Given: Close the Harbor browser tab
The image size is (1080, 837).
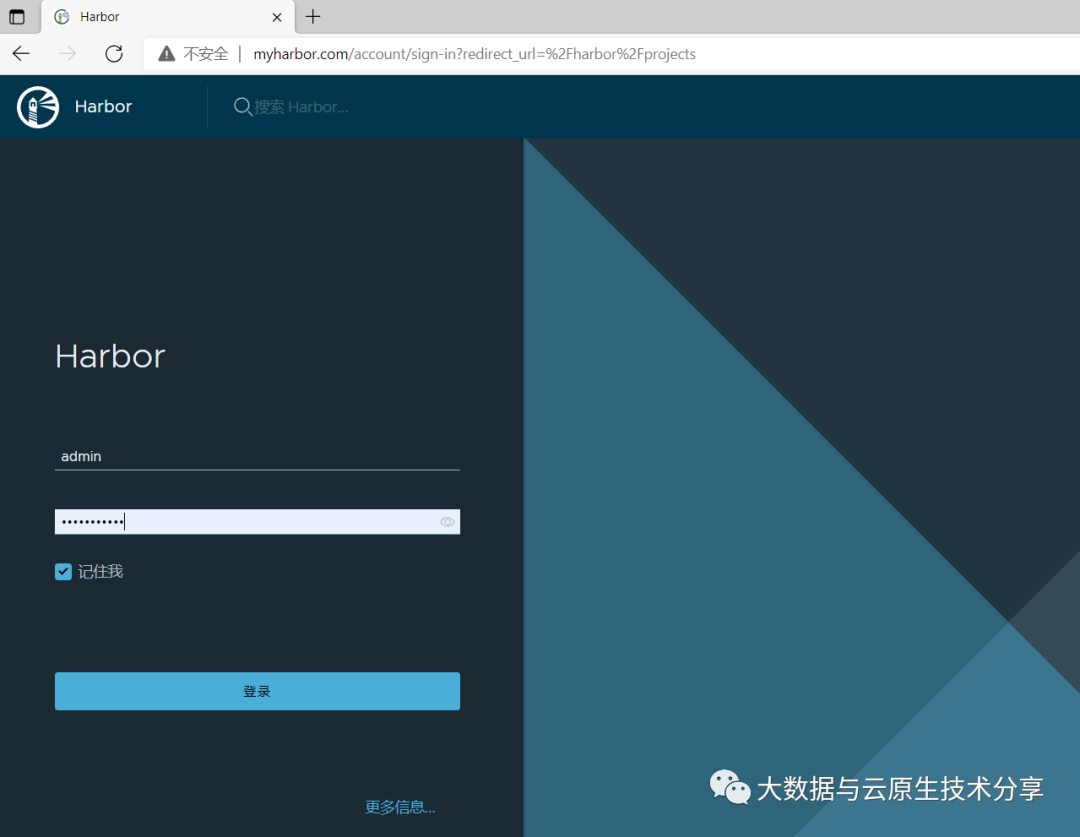Looking at the screenshot, I should click(x=277, y=17).
